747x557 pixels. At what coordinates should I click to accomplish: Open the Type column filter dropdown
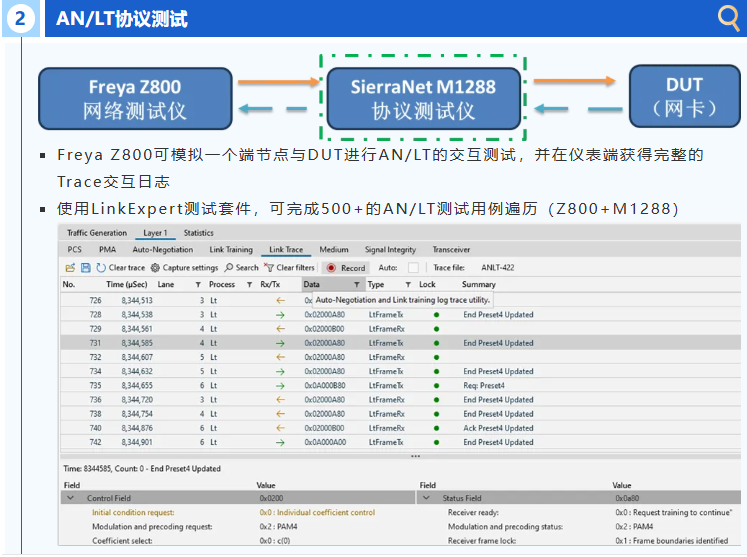coord(408,285)
